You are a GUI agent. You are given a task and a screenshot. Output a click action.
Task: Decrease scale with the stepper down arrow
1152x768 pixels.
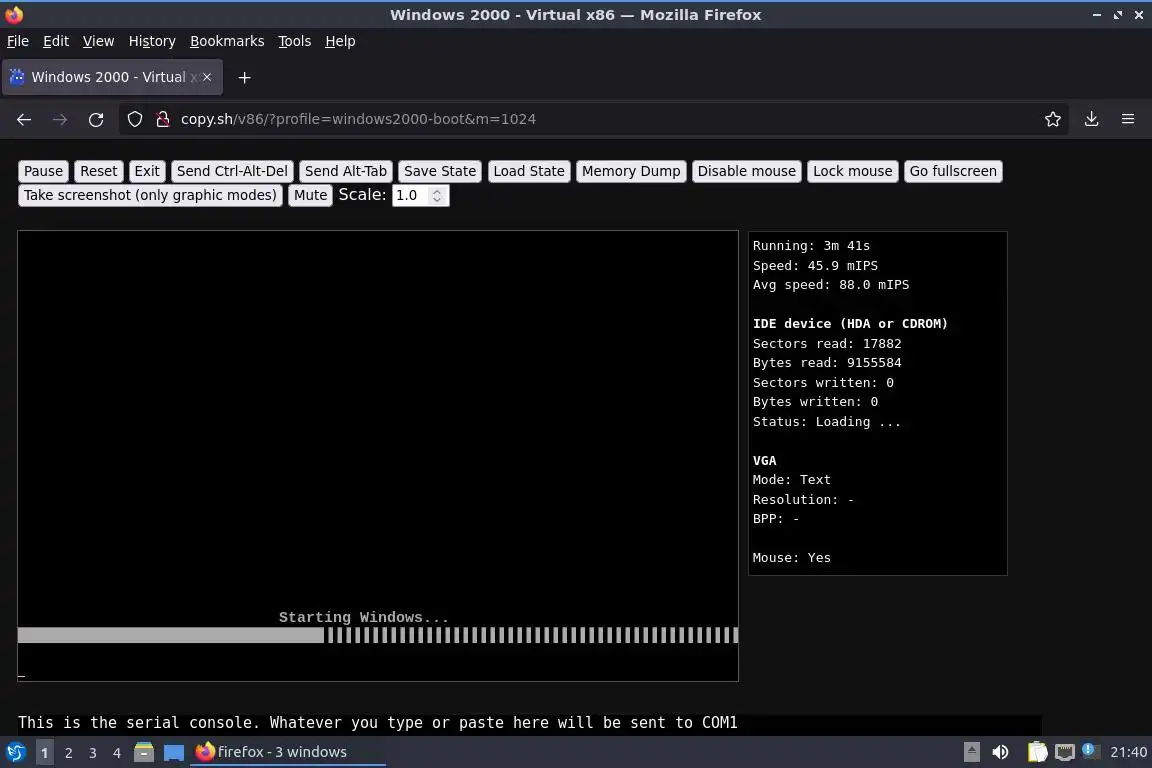click(437, 200)
